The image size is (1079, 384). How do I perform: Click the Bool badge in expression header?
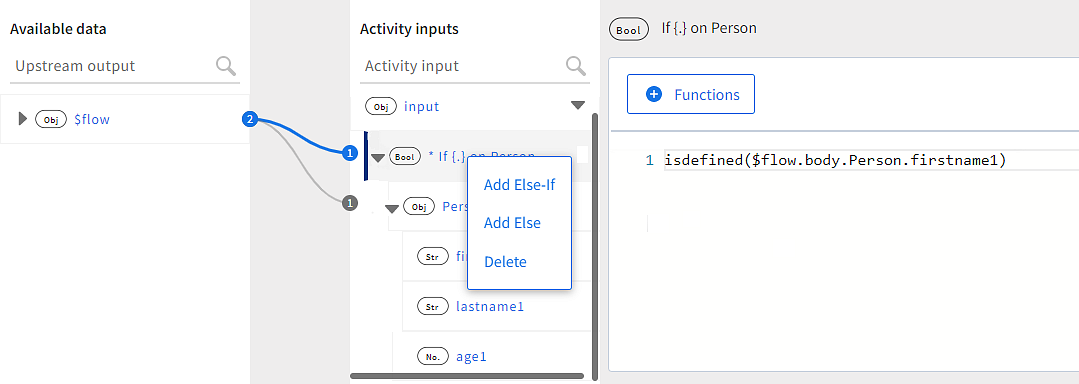coord(629,30)
